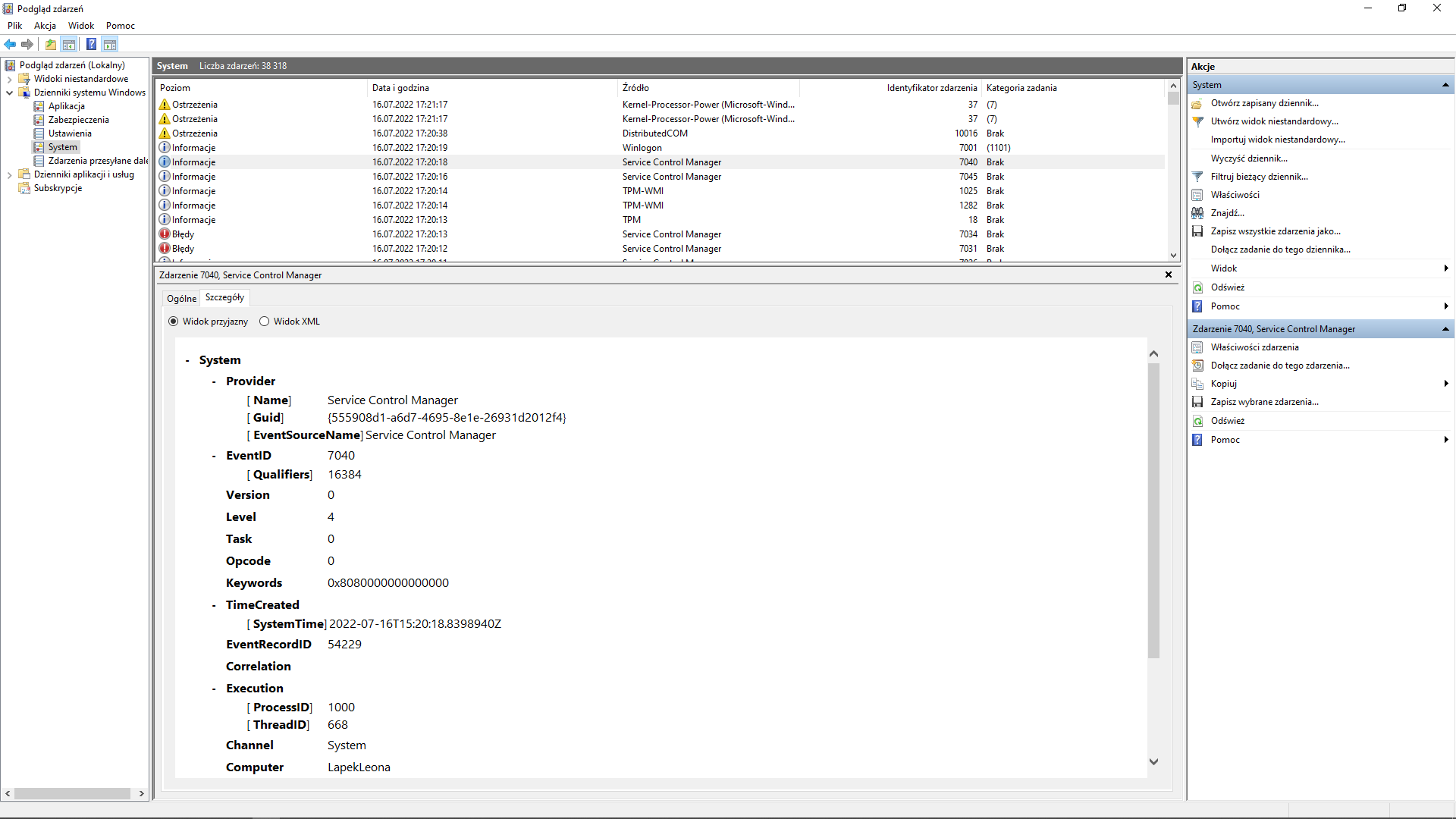1456x819 pixels.
Task: Click the event list scrollbar down arrow
Action: click(x=1174, y=256)
